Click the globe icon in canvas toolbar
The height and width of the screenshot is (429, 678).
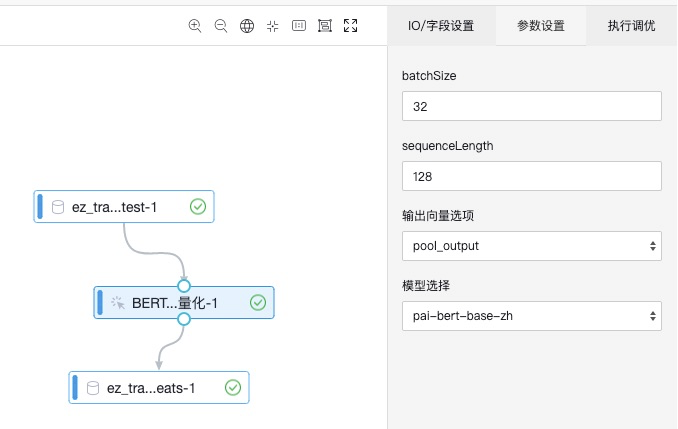pyautogui.click(x=247, y=26)
